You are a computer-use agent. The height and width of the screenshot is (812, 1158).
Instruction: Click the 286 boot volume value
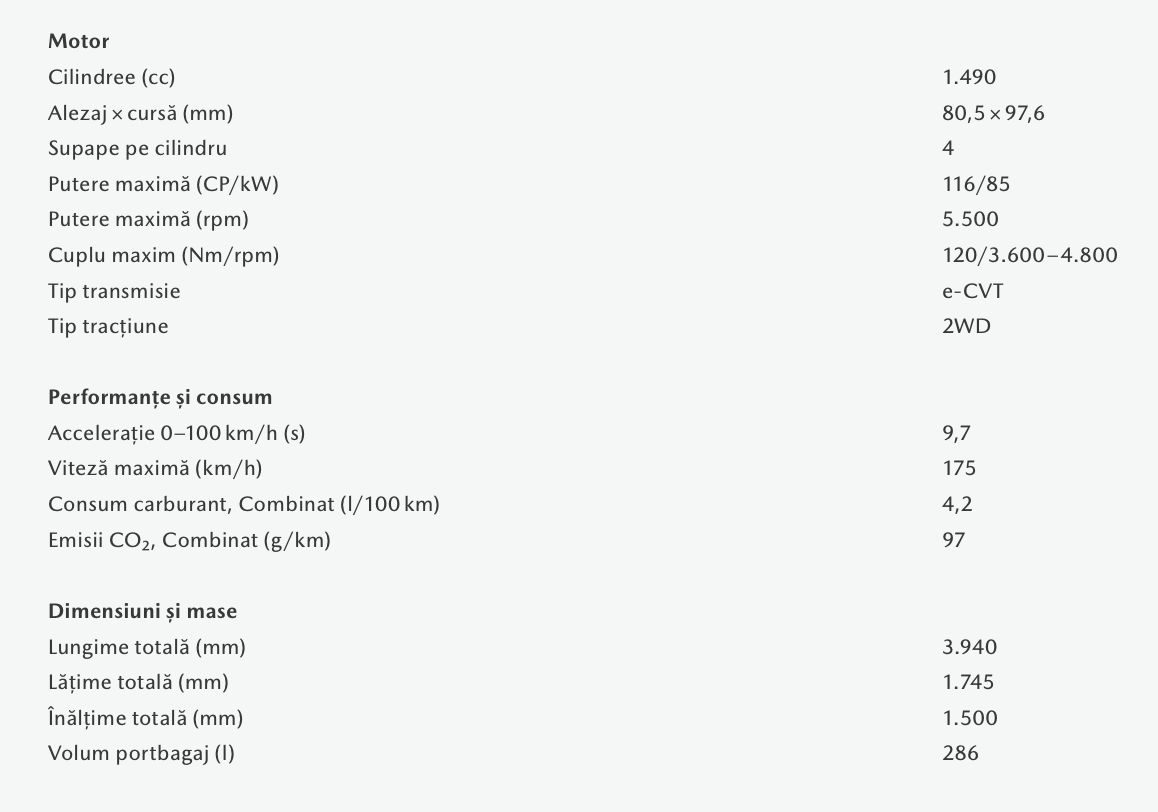[960, 753]
